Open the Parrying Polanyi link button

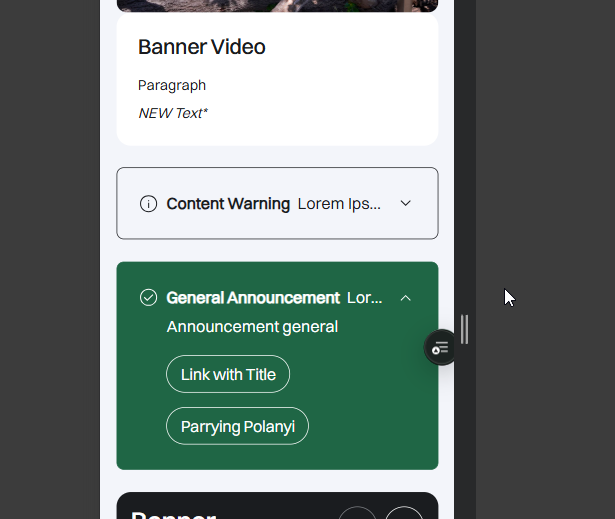point(237,426)
